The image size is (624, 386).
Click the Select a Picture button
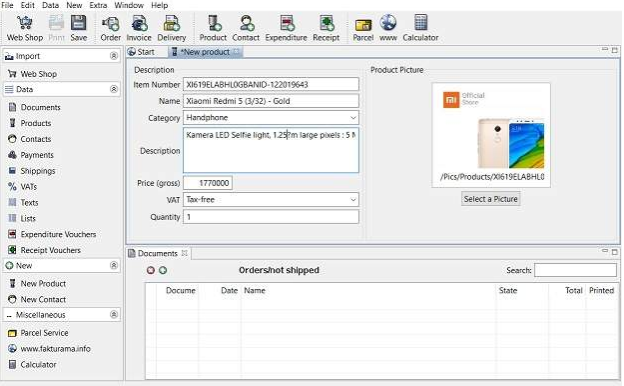click(491, 199)
